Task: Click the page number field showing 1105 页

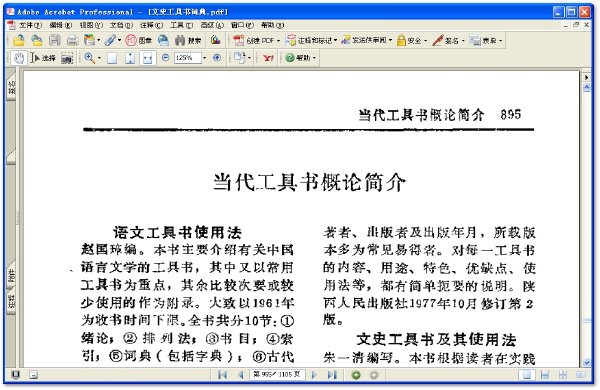Action: (277, 374)
